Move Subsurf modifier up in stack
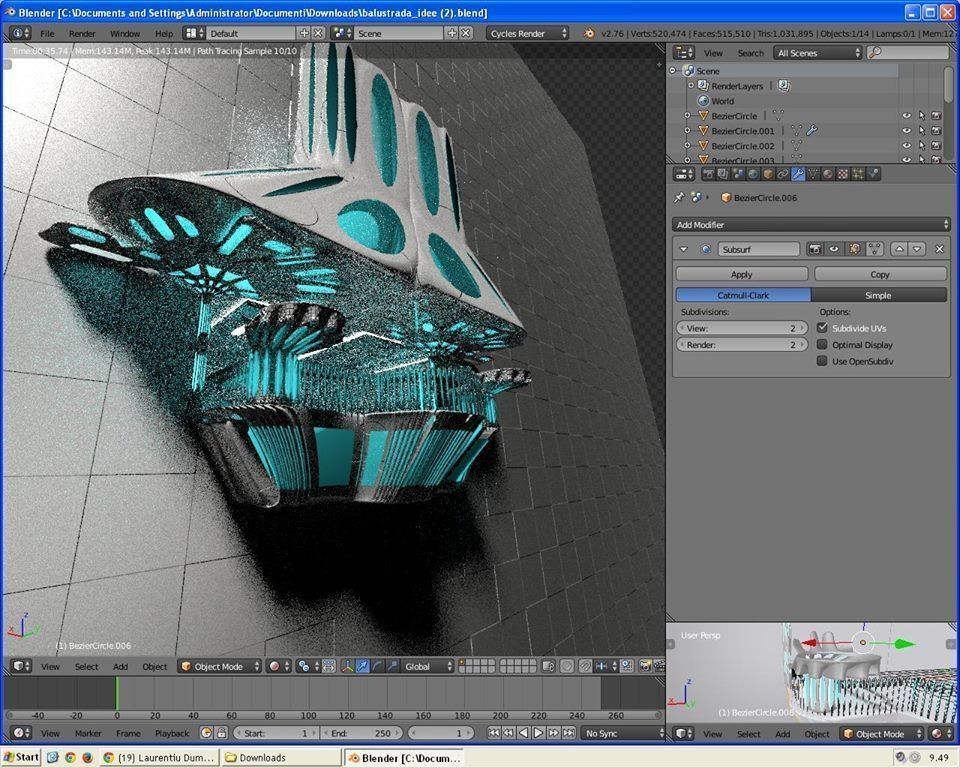Image resolution: width=960 pixels, height=768 pixels. coord(899,249)
